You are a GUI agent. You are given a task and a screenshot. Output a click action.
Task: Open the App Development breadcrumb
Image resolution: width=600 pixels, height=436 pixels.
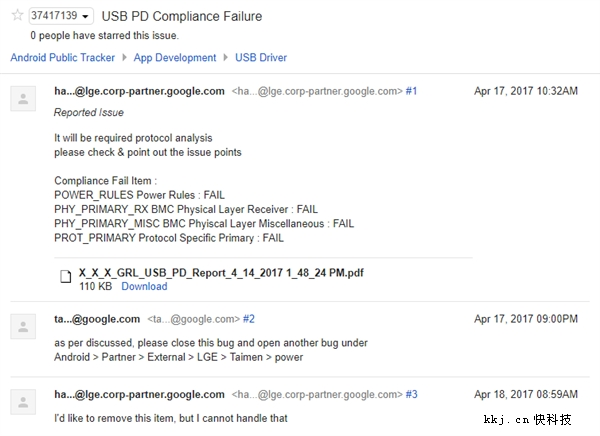[175, 58]
